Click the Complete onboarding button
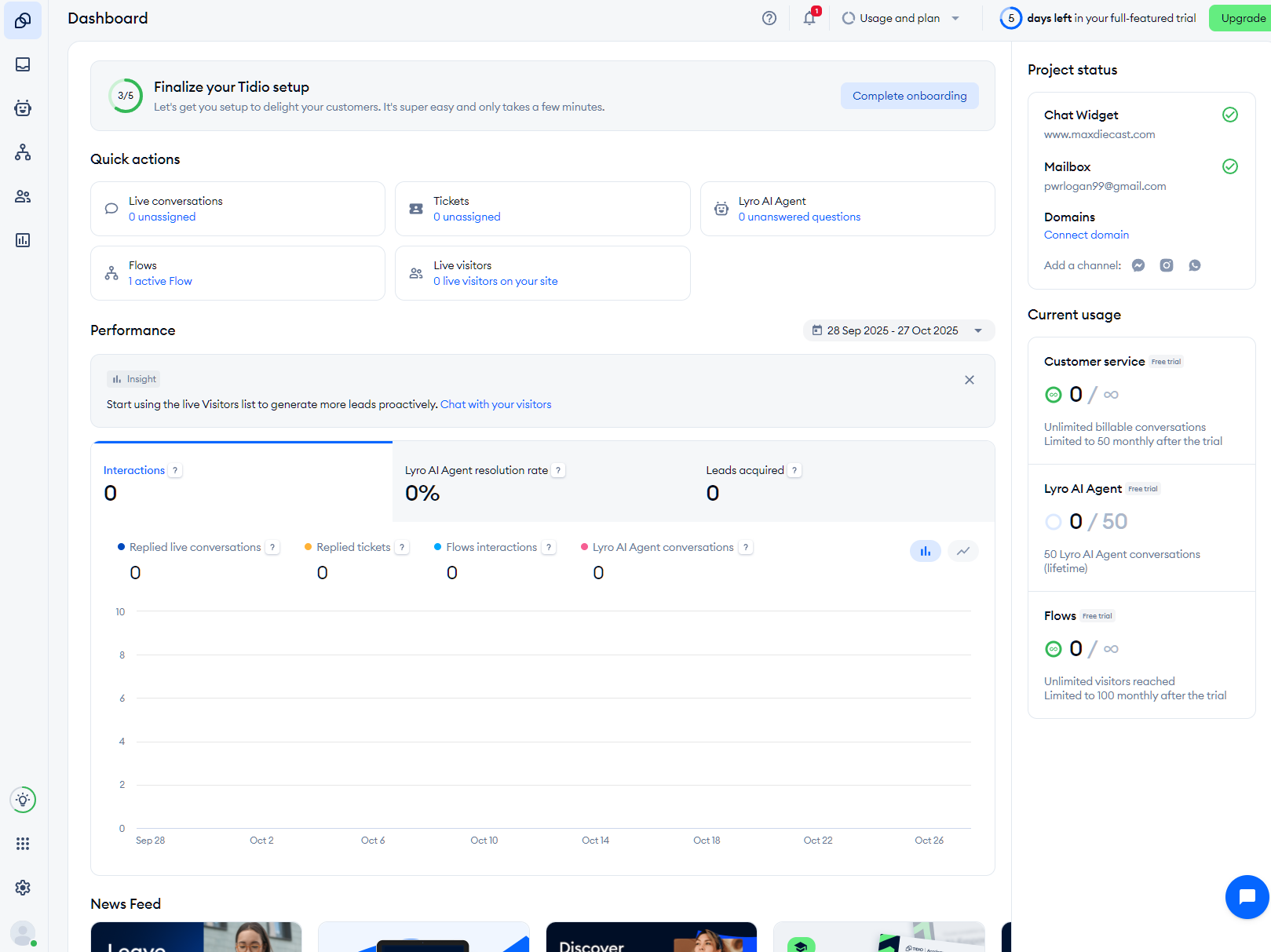1271x952 pixels. click(909, 95)
